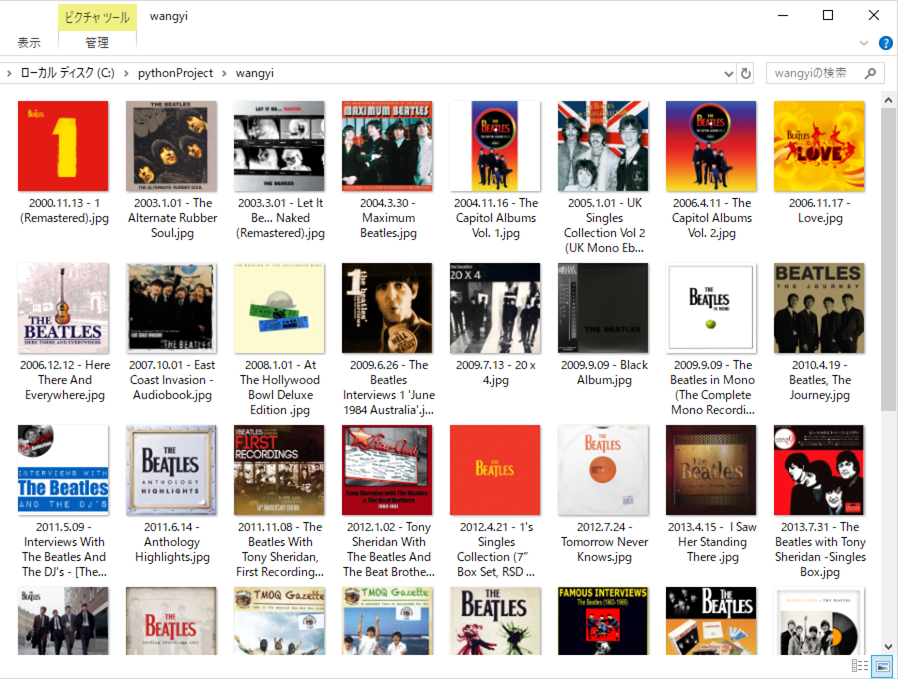Select 2011.11.08 First Recordings thumbnail
The image size is (898, 679).
[x=279, y=470]
